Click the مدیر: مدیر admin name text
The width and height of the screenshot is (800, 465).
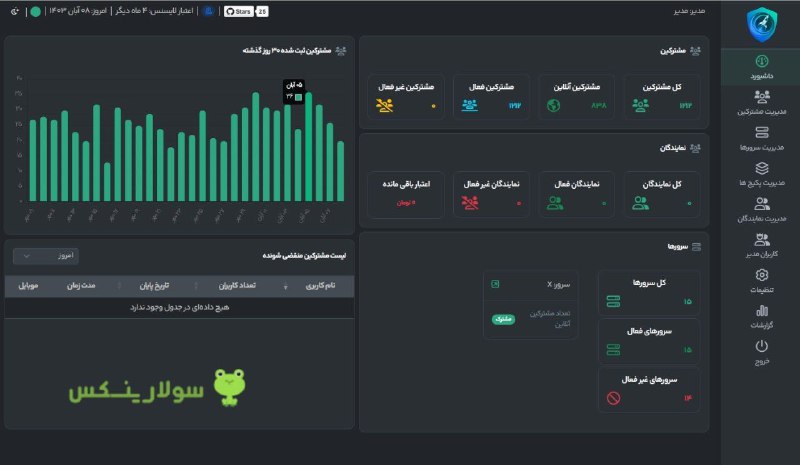click(689, 11)
